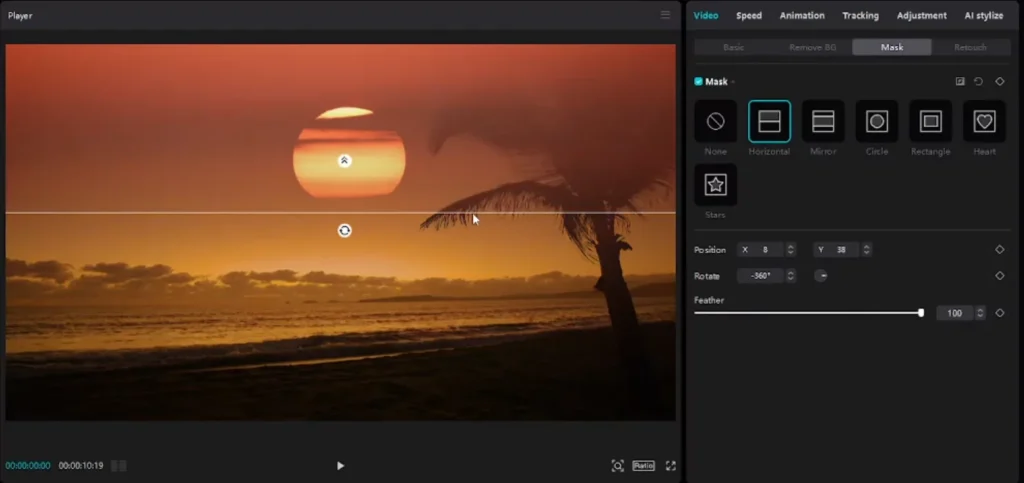1024x483 pixels.
Task: Add a Position keyframe diamond
Action: [x=999, y=249]
